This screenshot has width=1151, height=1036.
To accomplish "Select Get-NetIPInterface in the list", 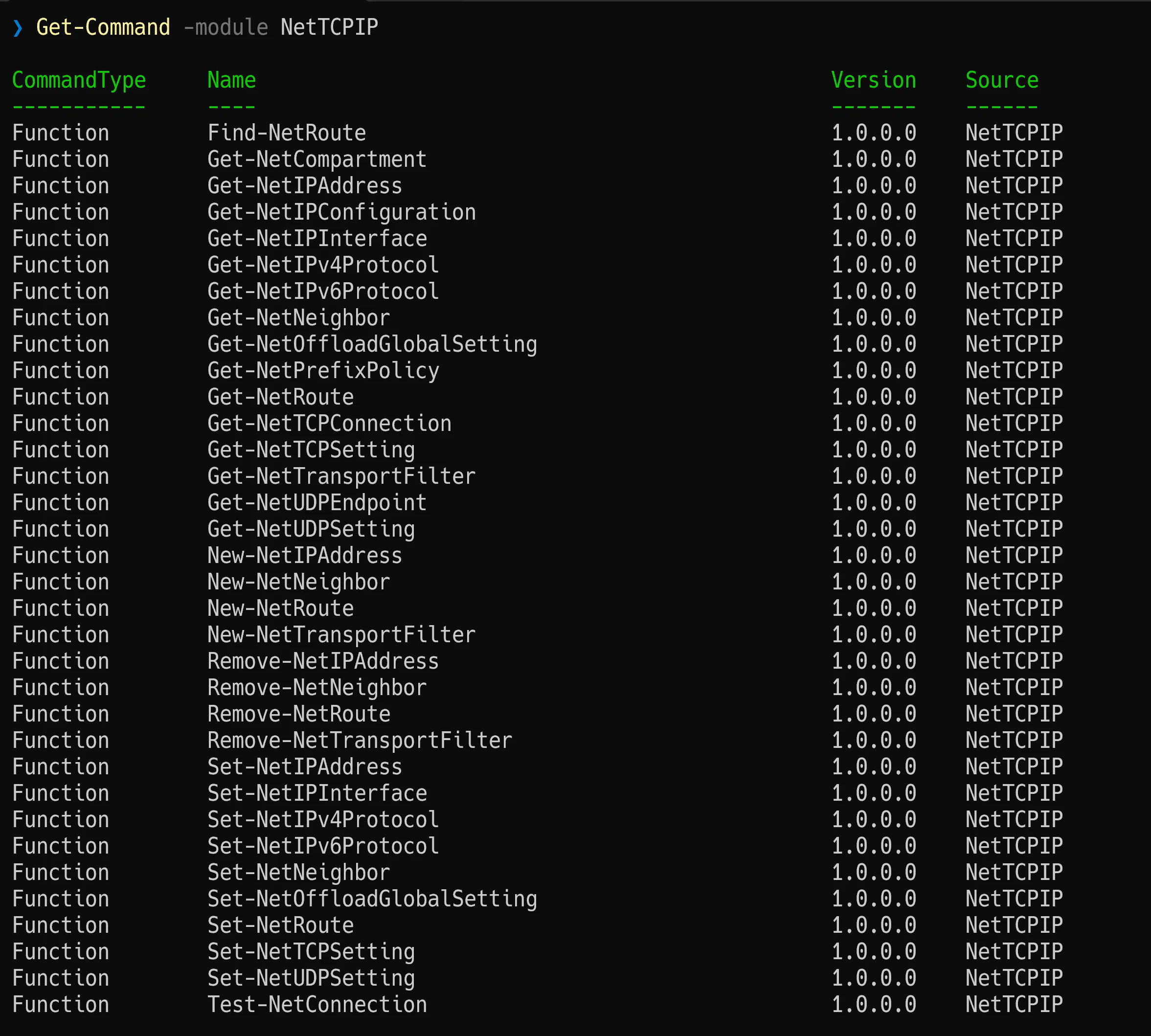I will pos(317,239).
